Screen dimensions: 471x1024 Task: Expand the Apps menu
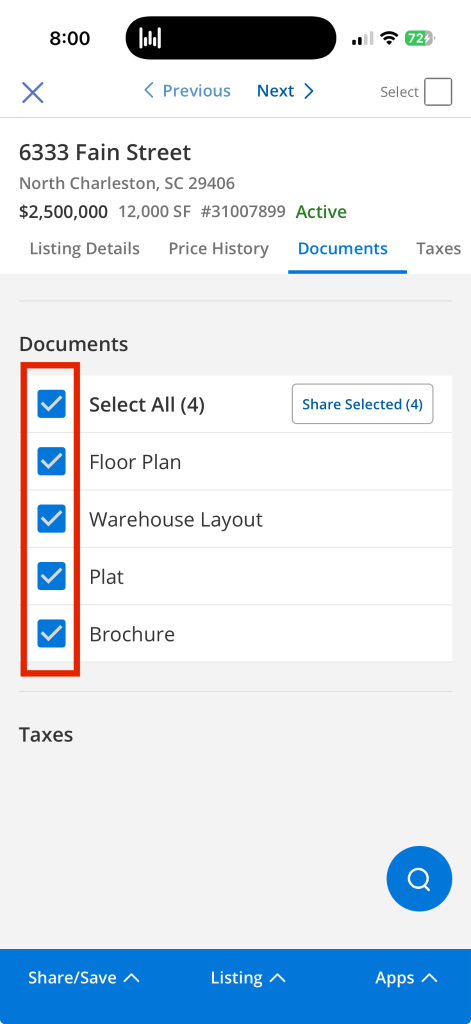(406, 978)
